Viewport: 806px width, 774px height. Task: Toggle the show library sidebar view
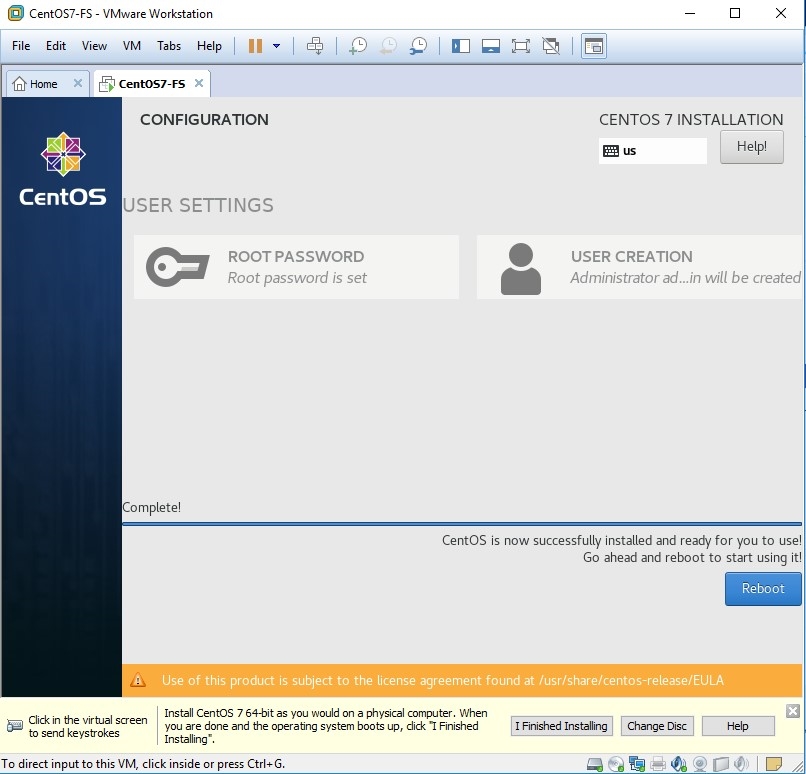tap(461, 46)
